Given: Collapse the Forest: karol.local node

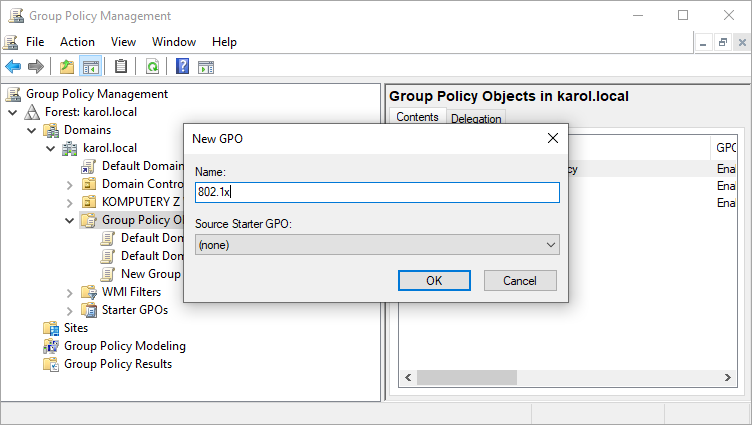Looking at the screenshot, I should (13, 112).
